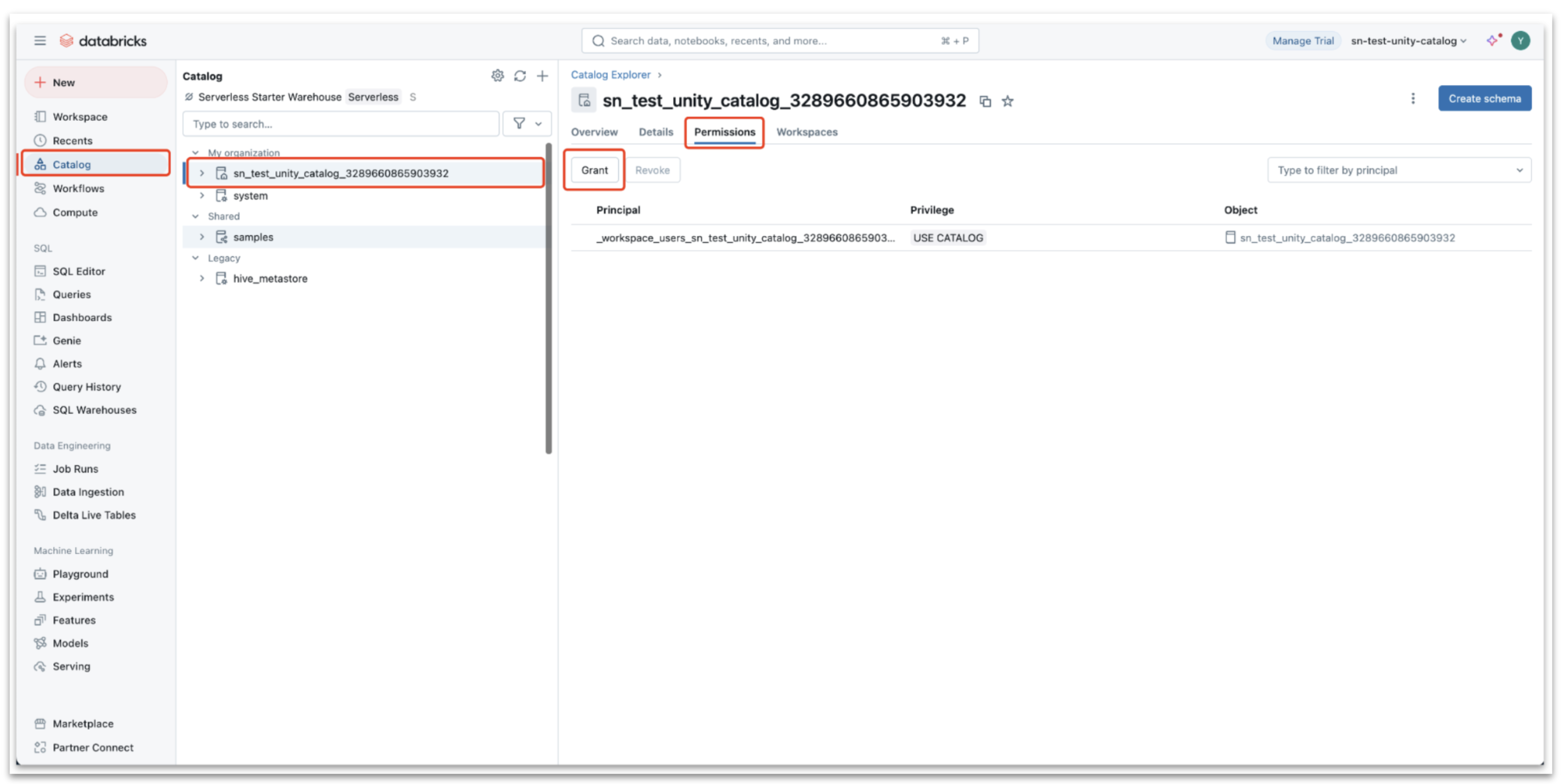1563x784 pixels.
Task: Open the catalog filter funnel dropdown
Action: click(526, 124)
